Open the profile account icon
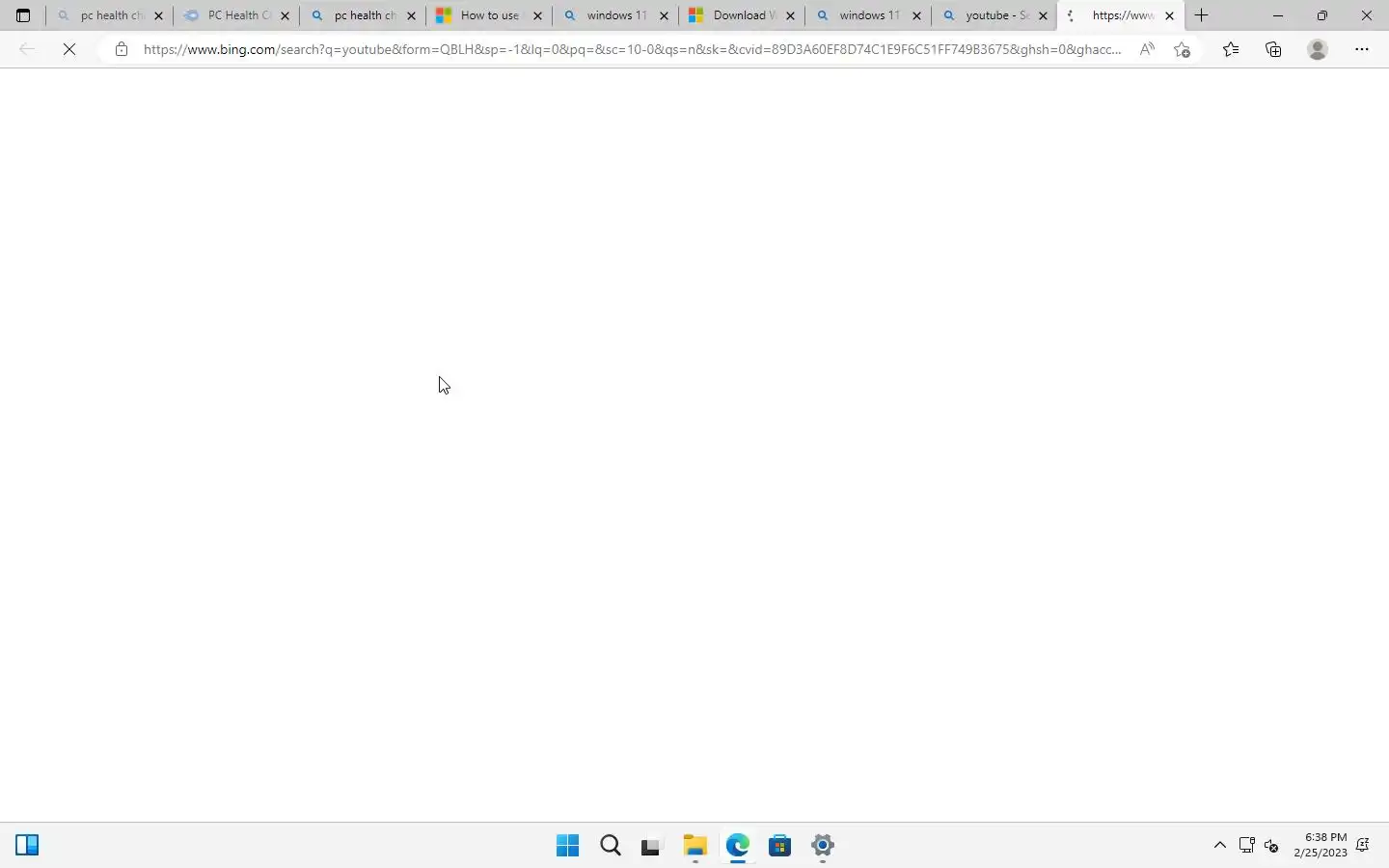The width and height of the screenshot is (1389, 868). 1318,49
